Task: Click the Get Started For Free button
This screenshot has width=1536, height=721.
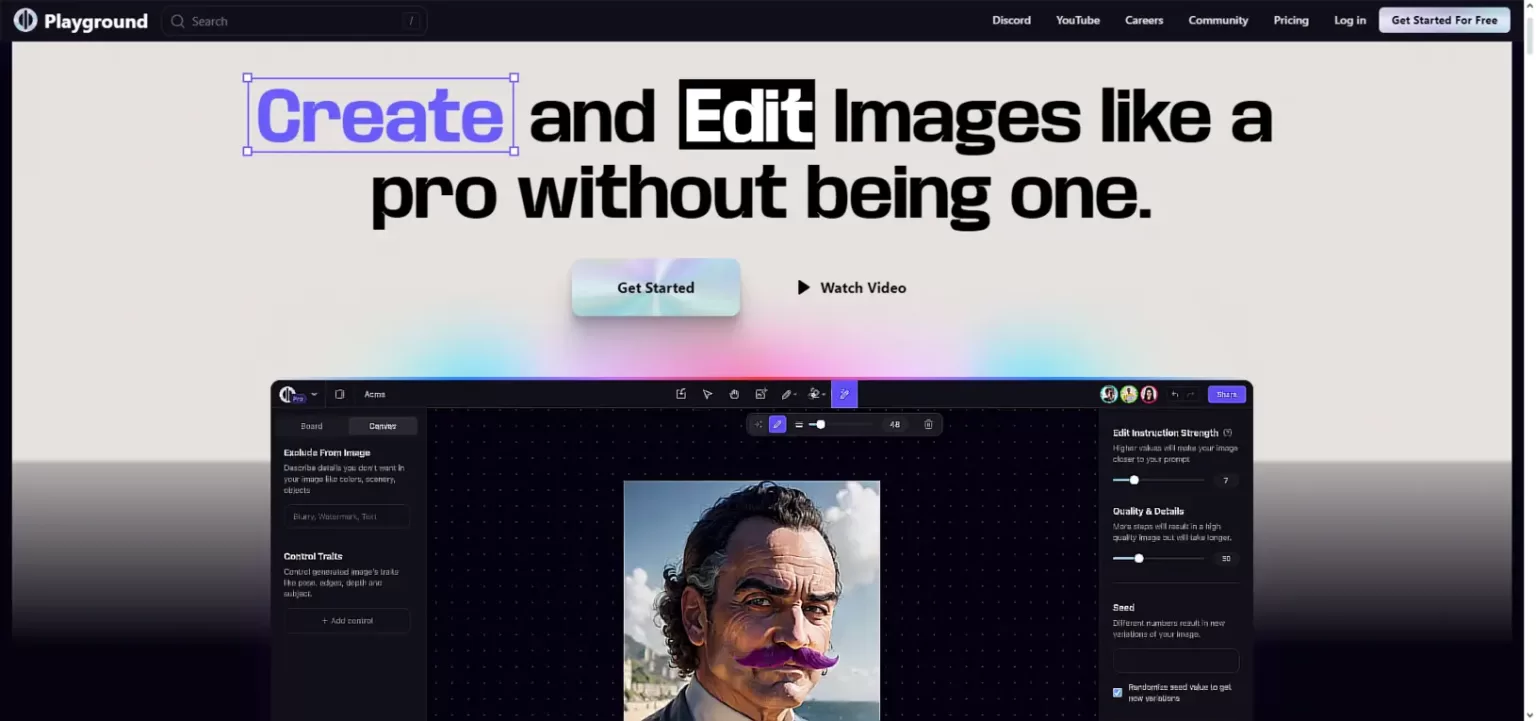Action: click(1444, 20)
